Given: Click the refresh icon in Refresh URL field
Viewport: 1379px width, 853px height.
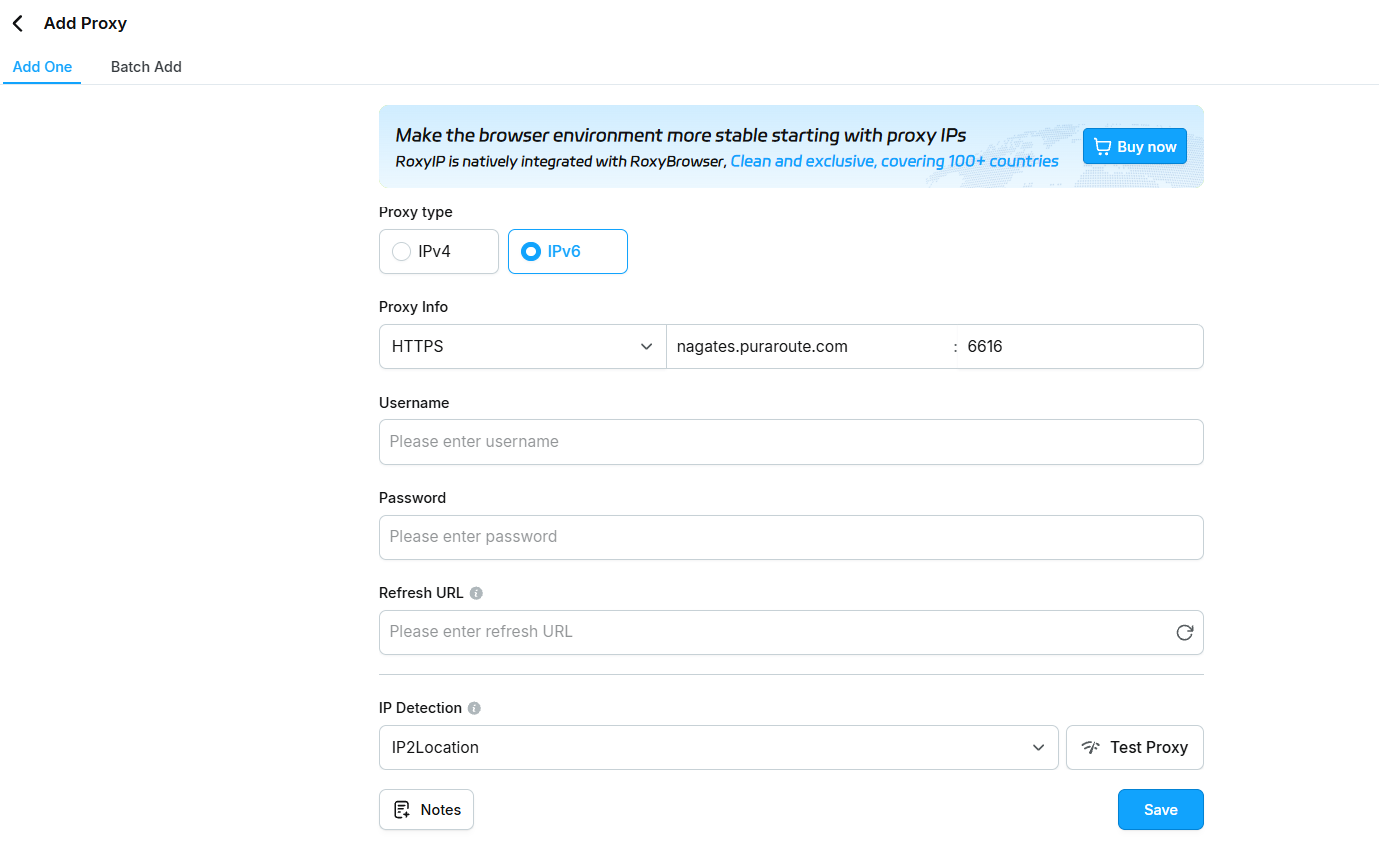Looking at the screenshot, I should pyautogui.click(x=1185, y=632).
